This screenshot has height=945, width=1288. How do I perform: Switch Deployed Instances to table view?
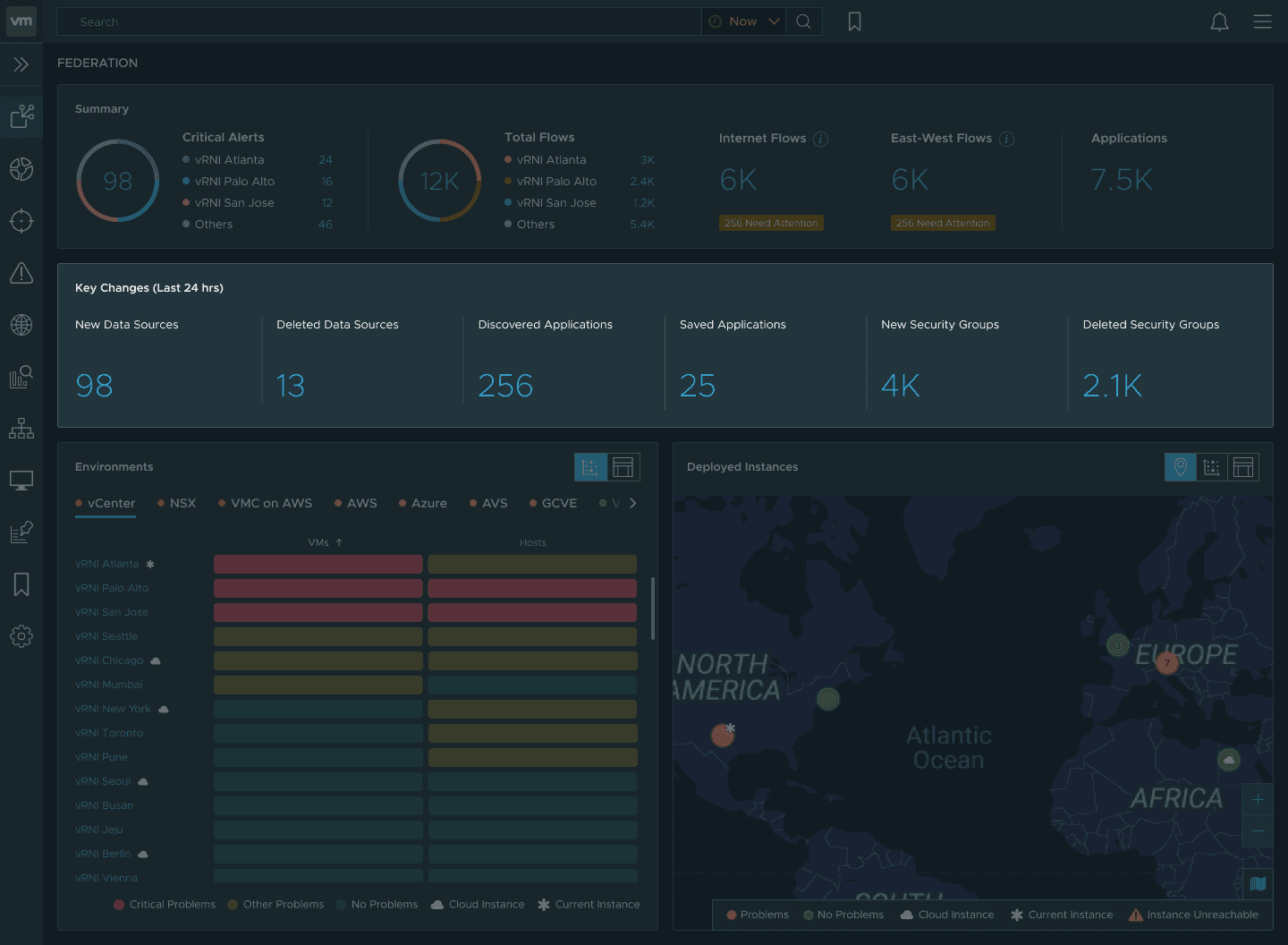tap(1243, 467)
